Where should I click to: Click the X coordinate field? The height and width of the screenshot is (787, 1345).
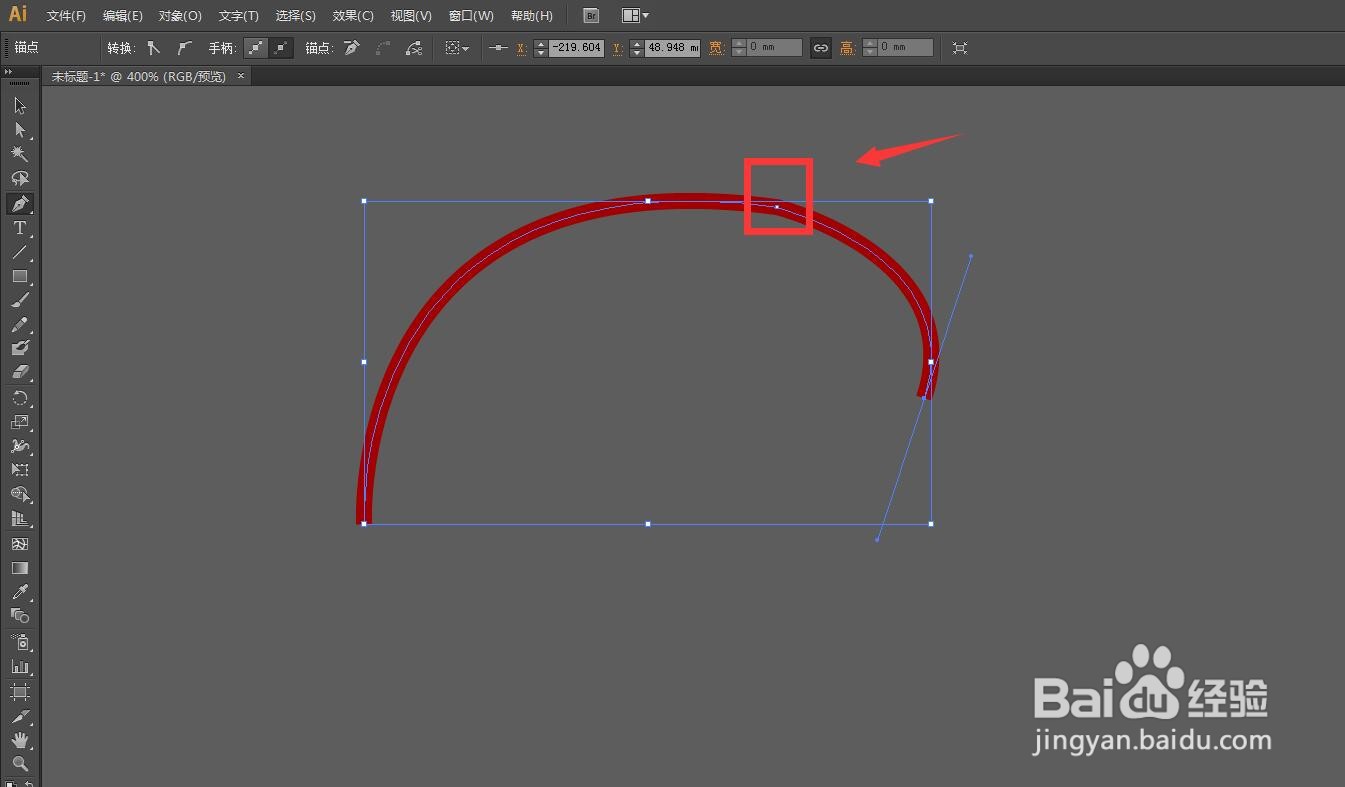click(576, 48)
